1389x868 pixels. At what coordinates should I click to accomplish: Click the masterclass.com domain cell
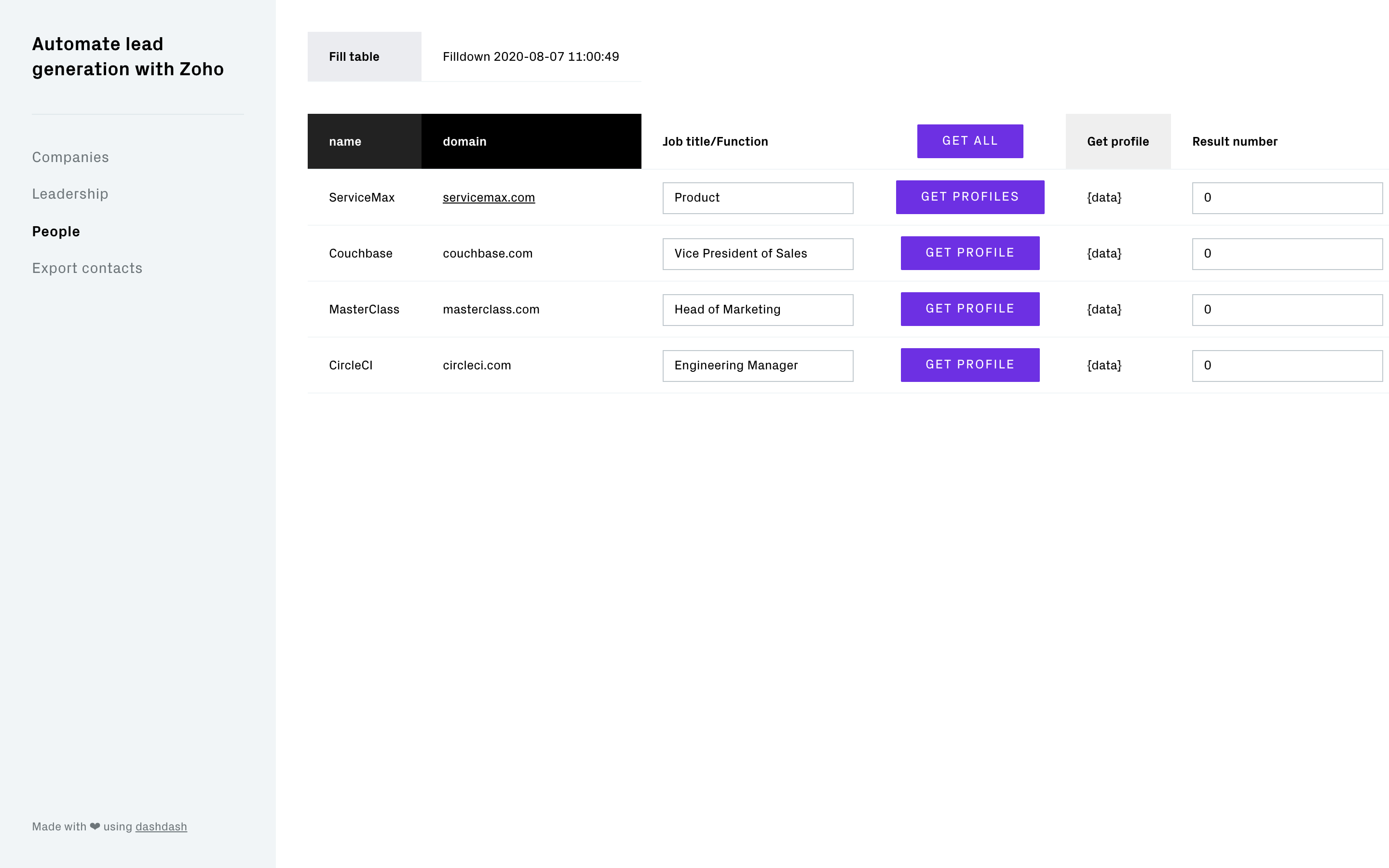click(x=491, y=310)
